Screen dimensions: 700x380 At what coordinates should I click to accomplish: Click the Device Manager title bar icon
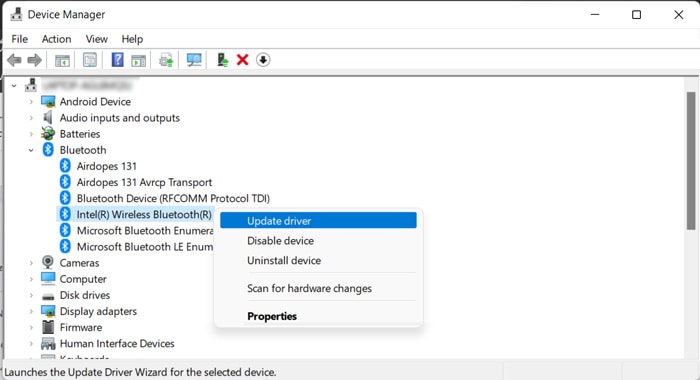pos(16,14)
